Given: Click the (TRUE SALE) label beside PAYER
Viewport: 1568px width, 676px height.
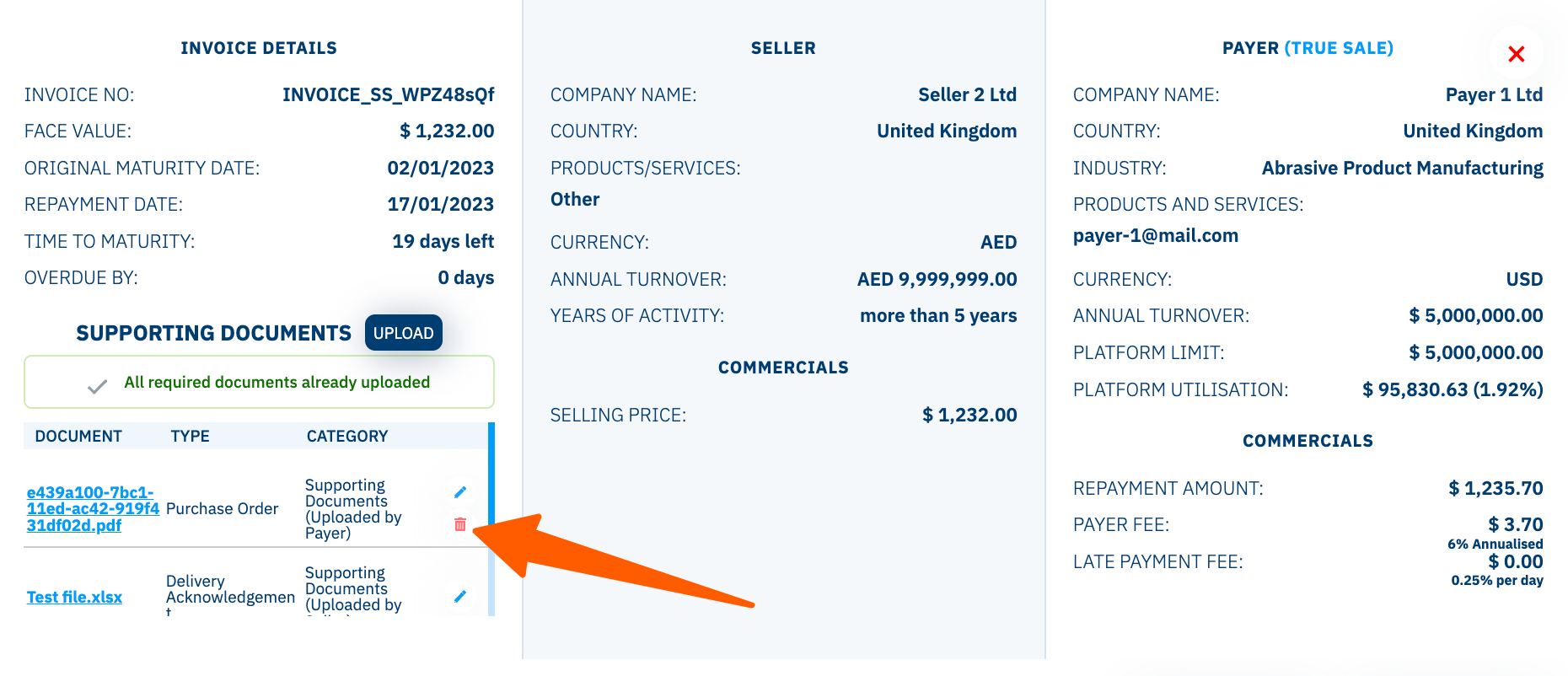Looking at the screenshot, I should click(1338, 48).
